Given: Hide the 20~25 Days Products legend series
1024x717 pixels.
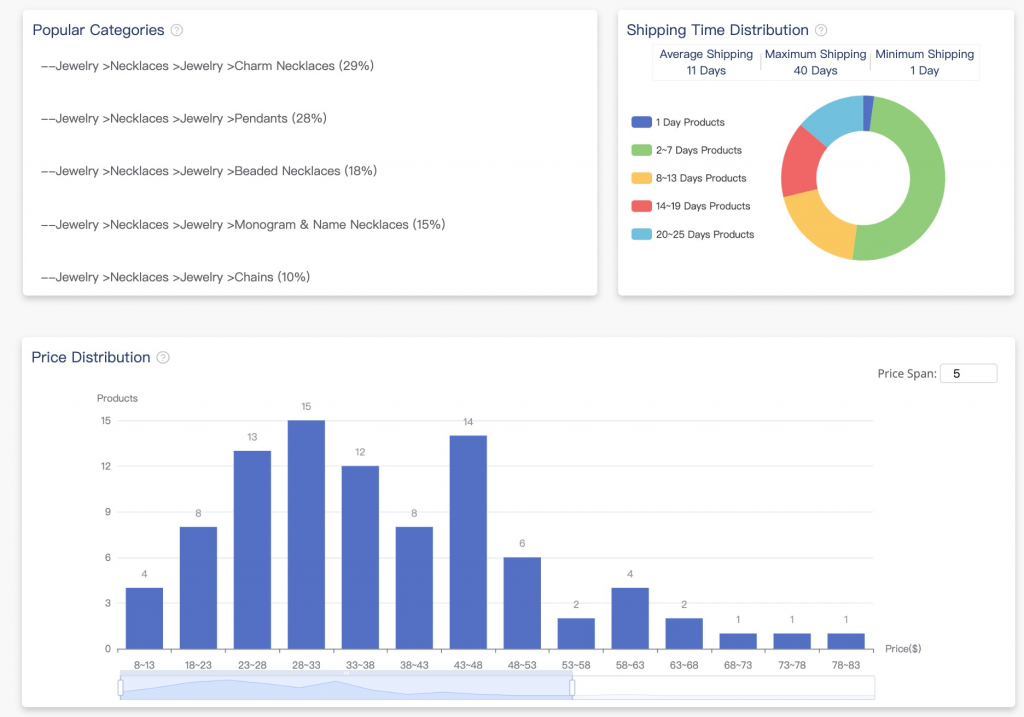Looking at the screenshot, I should pyautogui.click(x=692, y=234).
